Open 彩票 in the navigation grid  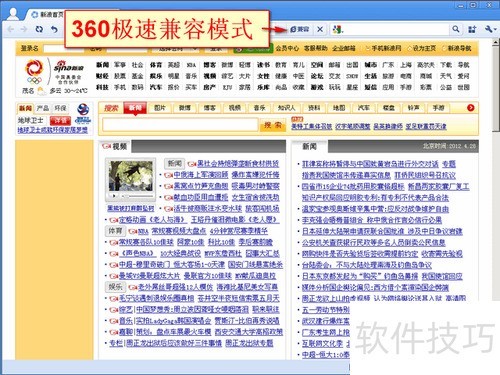pyautogui.click(x=426, y=87)
